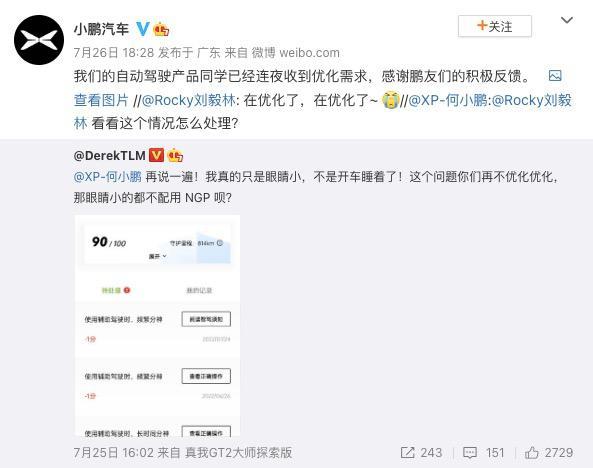Screen dimensions: 593x468
Task: Click the 7月25日 16:02 timestamp
Action: point(113,452)
